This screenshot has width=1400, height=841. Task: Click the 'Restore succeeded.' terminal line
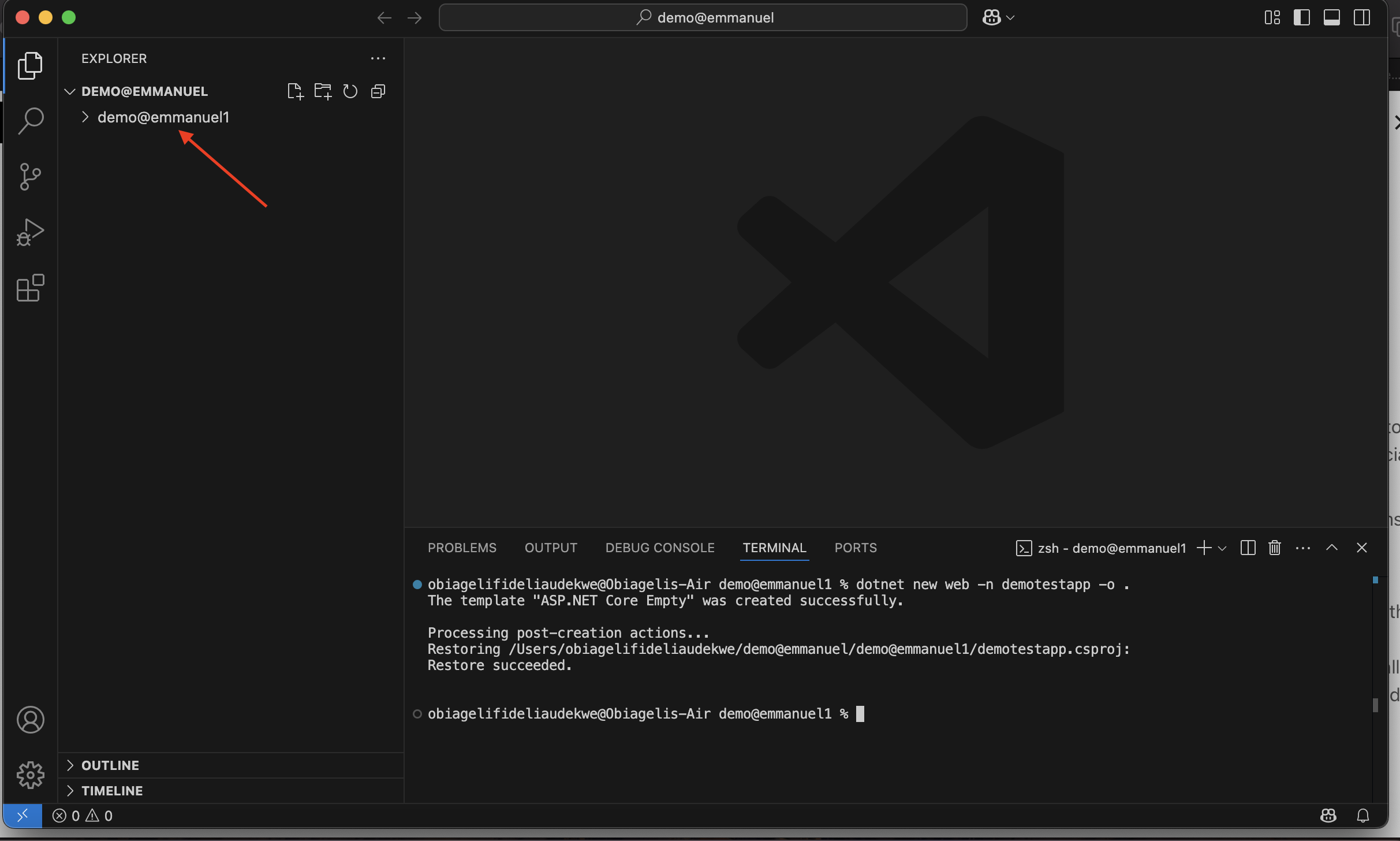[499, 665]
